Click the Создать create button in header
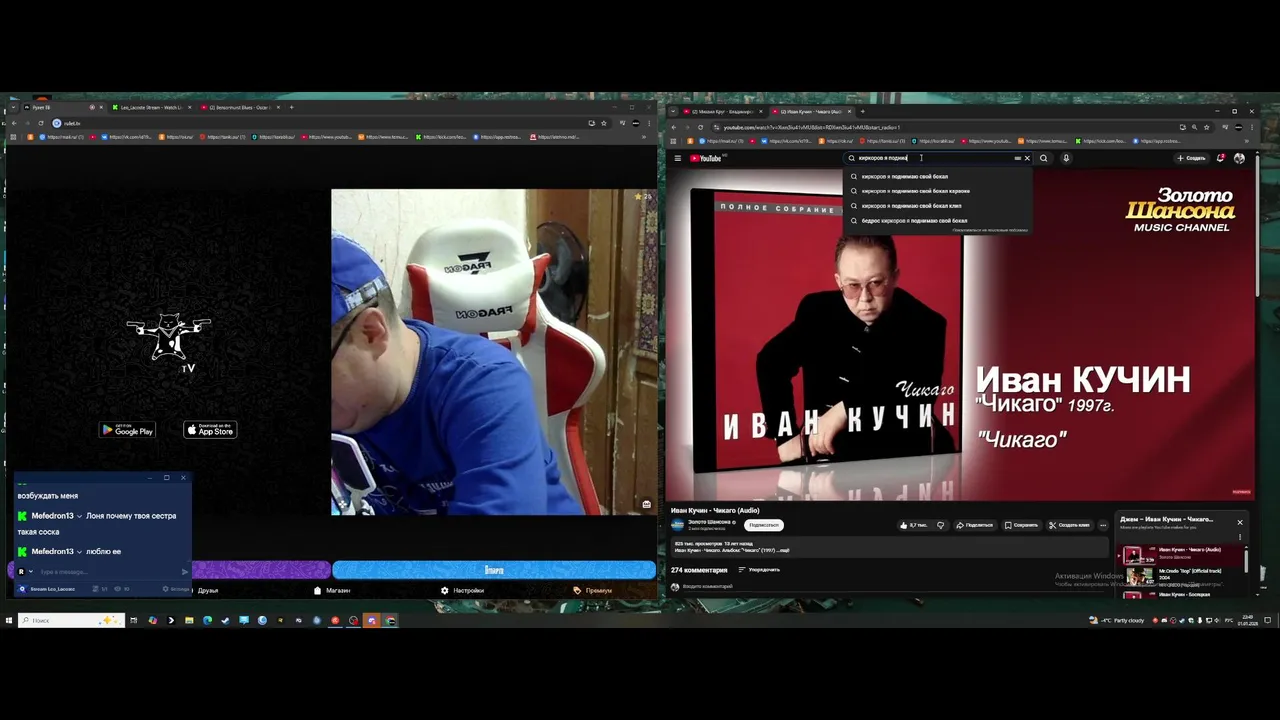The height and width of the screenshot is (720, 1280). pos(1191,158)
